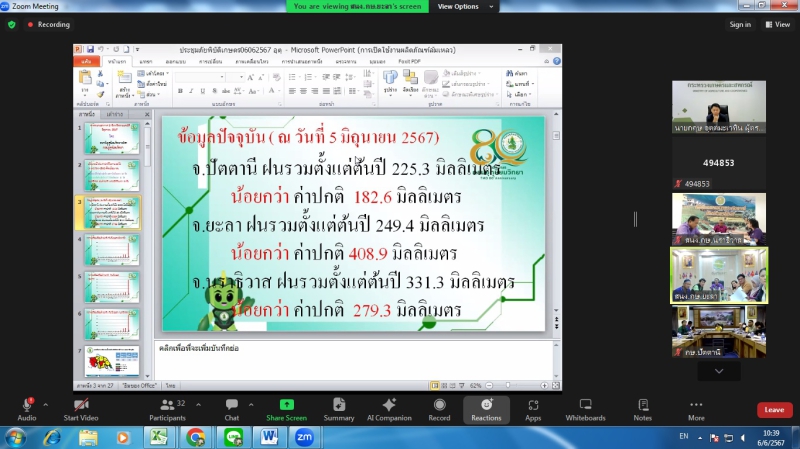Image resolution: width=800 pixels, height=449 pixels.
Task: Select slide 7 thumbnail with map
Action: coord(112,361)
